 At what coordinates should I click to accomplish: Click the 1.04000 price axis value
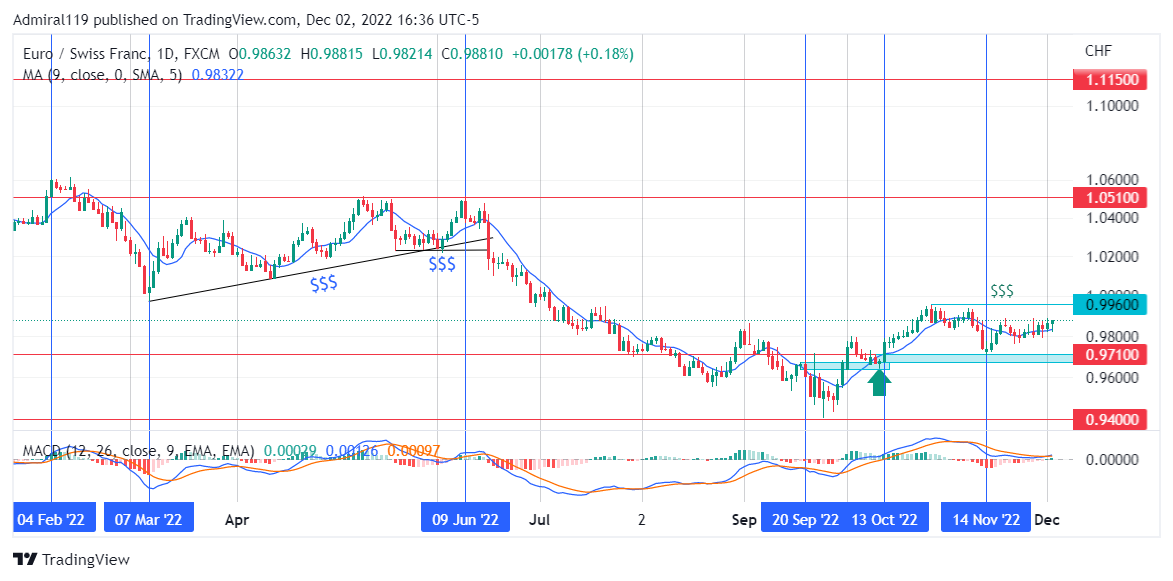tap(1112, 218)
